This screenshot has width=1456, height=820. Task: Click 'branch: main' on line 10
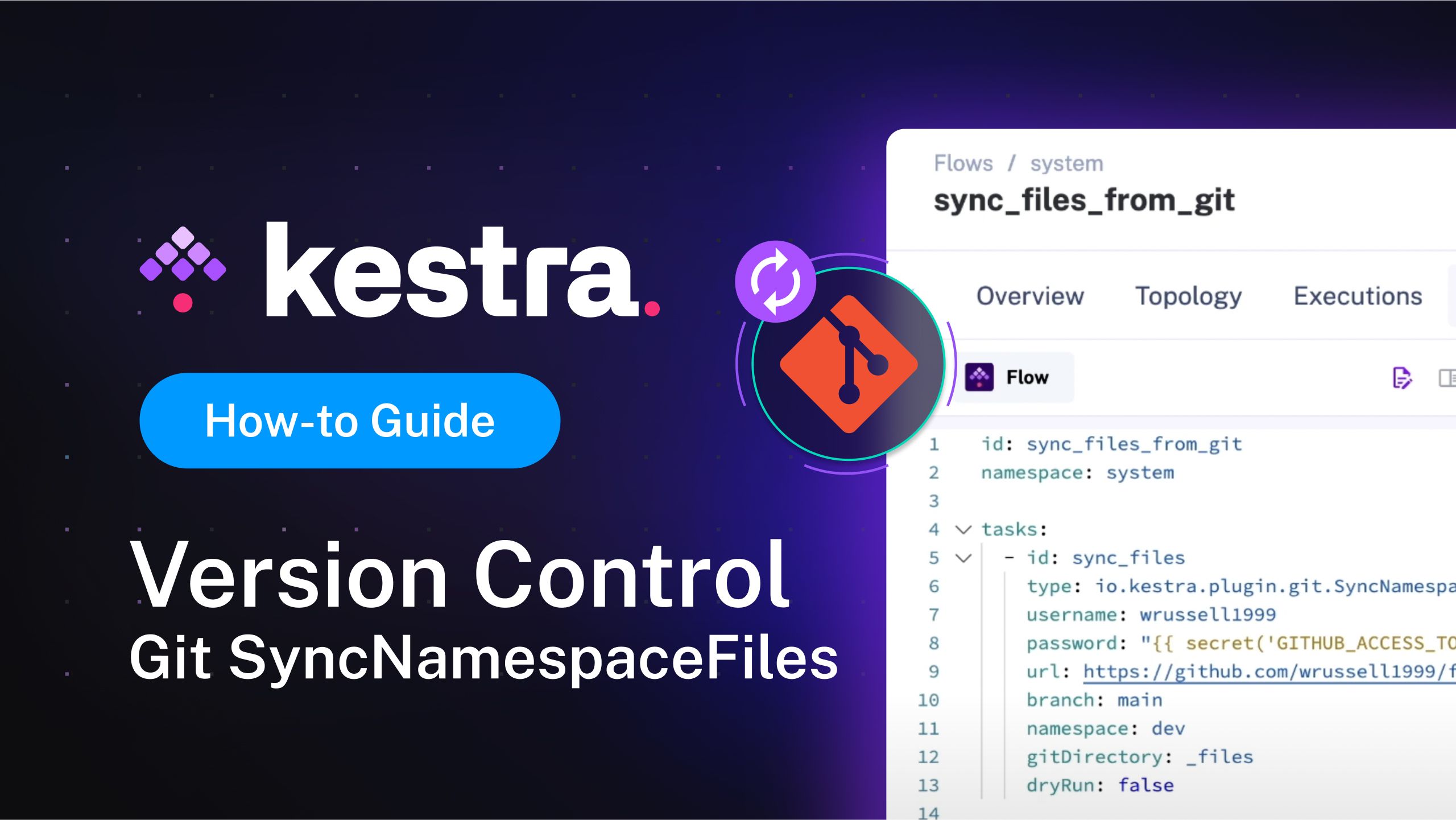point(1094,700)
